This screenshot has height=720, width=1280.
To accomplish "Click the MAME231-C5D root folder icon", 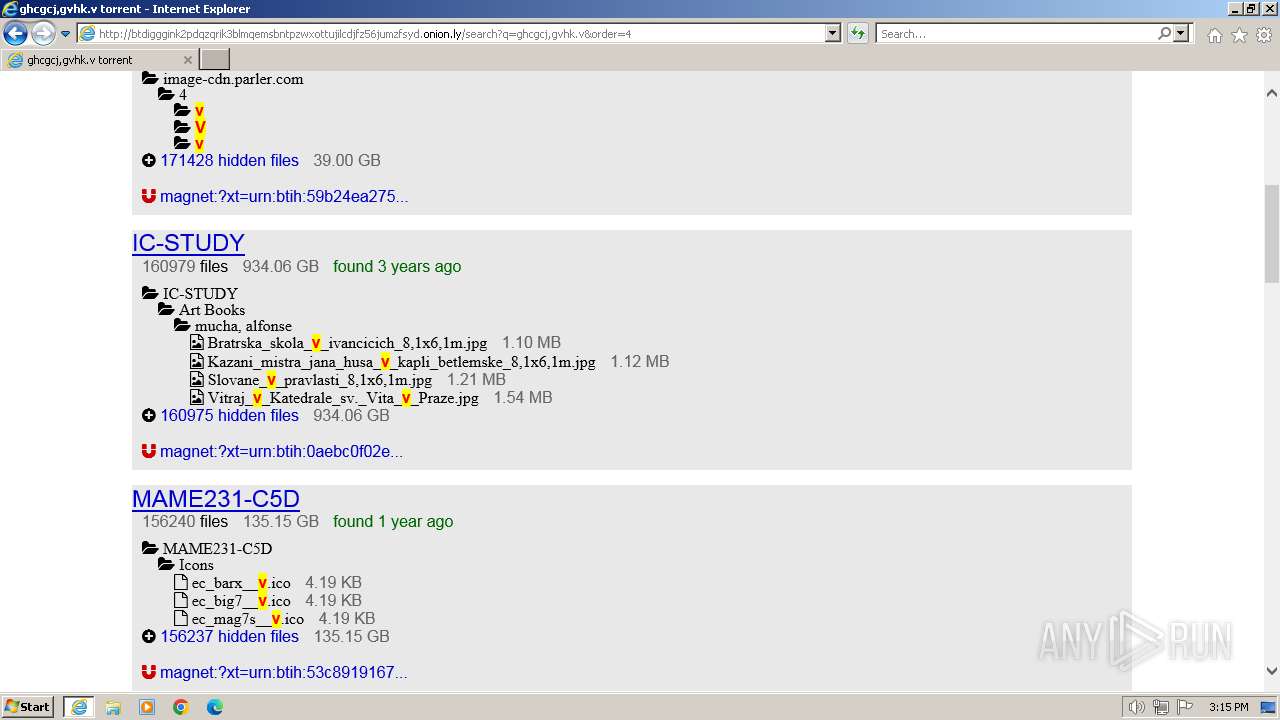I will 150,548.
